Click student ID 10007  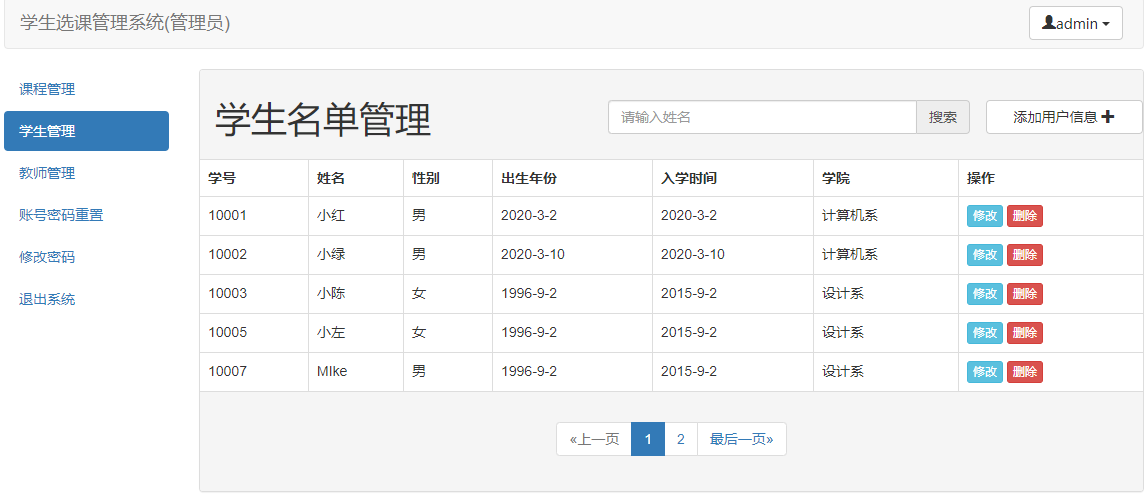coord(228,372)
